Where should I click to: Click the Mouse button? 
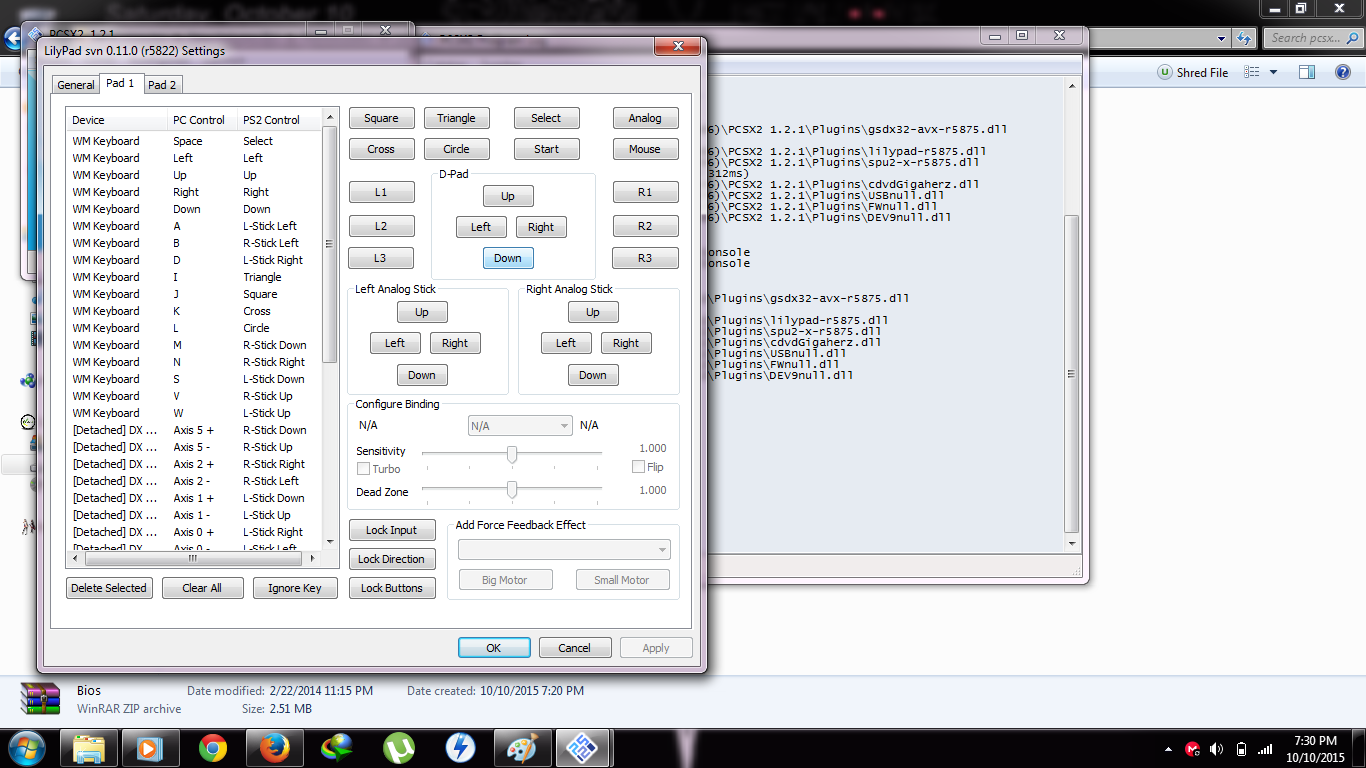tap(645, 149)
